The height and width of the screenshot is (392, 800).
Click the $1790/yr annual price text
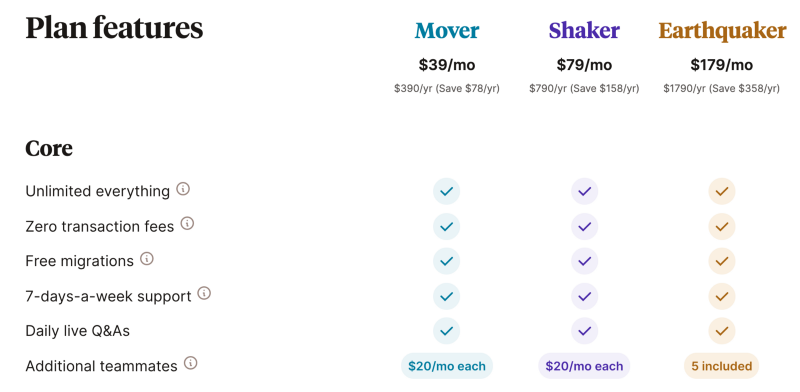pos(721,89)
